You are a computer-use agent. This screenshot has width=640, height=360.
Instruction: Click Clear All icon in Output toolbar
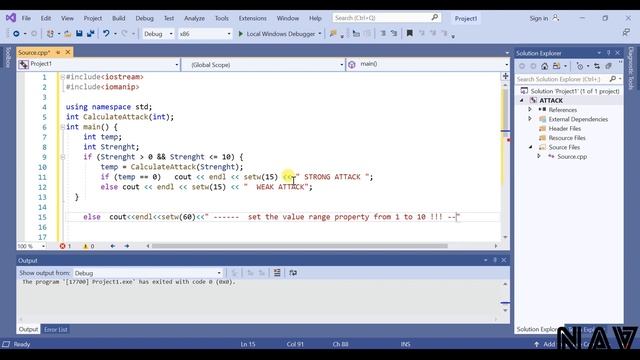(x=277, y=273)
